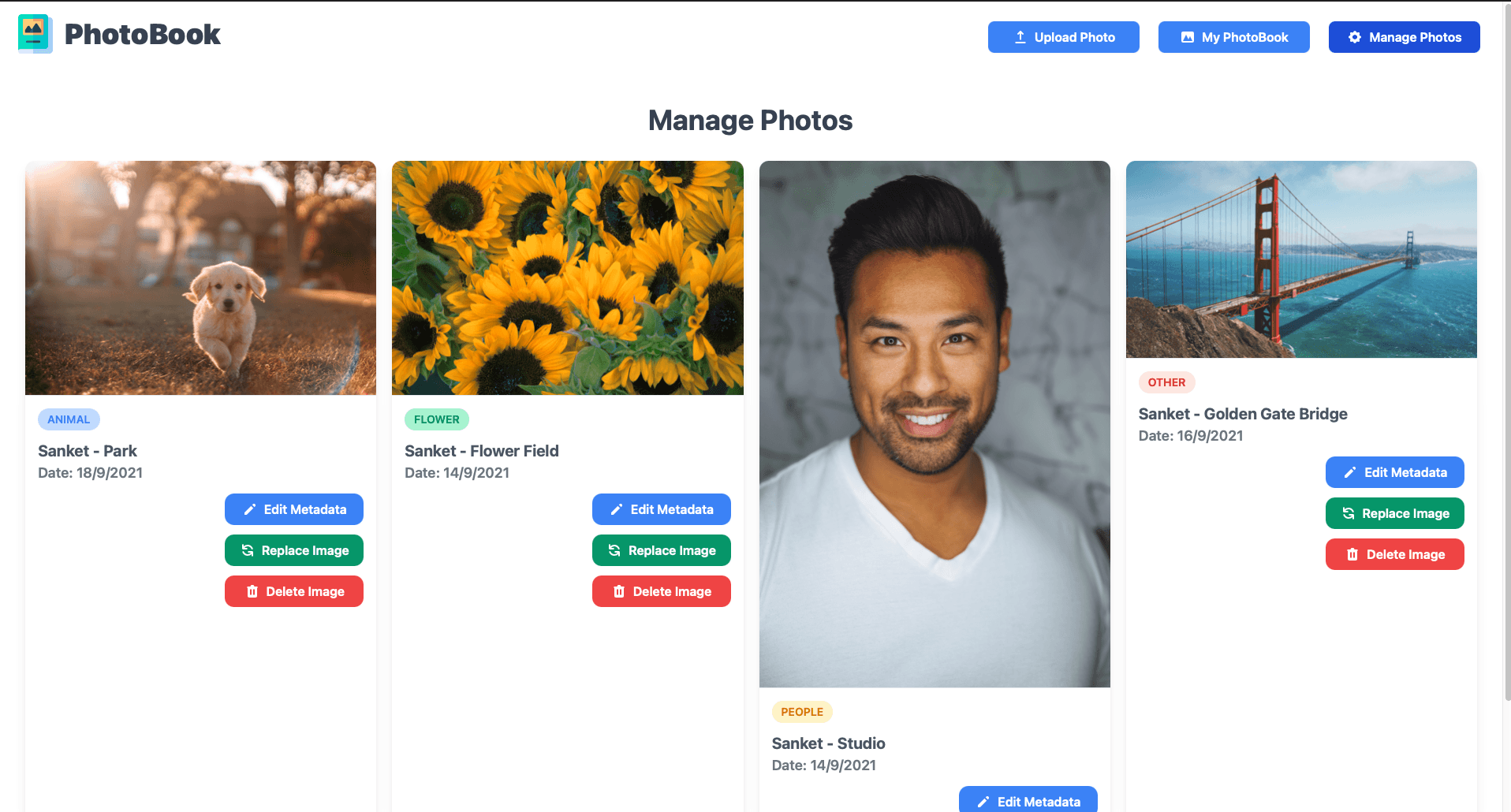The width and height of the screenshot is (1511, 812).
Task: Click pencil icon for Sanket - Studio
Action: click(983, 802)
